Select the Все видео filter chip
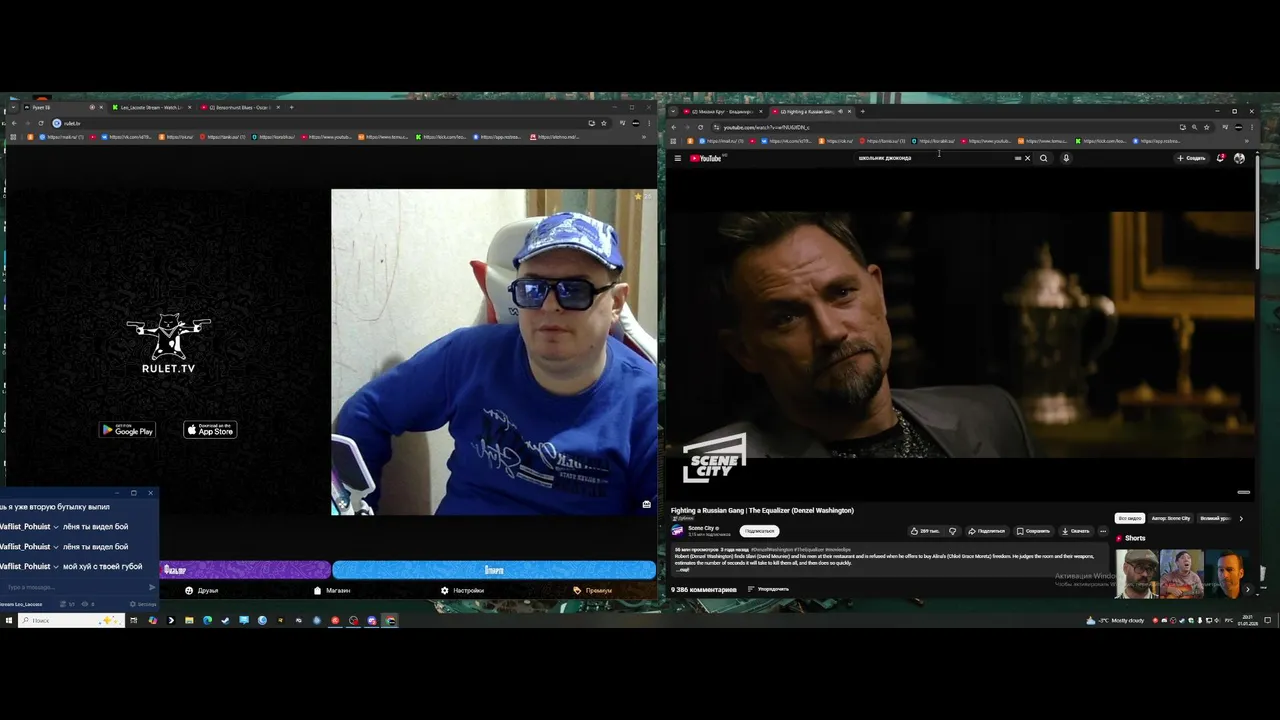The width and height of the screenshot is (1280, 720). (x=1130, y=518)
